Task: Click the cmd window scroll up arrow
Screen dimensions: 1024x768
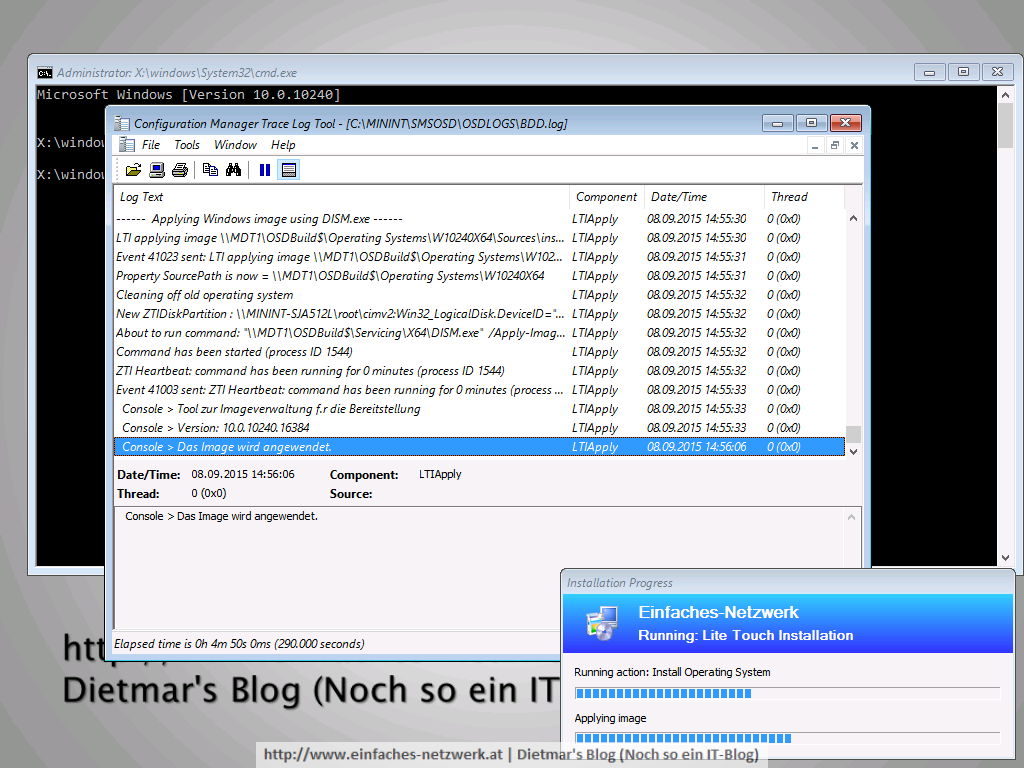Action: pyautogui.click(x=1006, y=95)
